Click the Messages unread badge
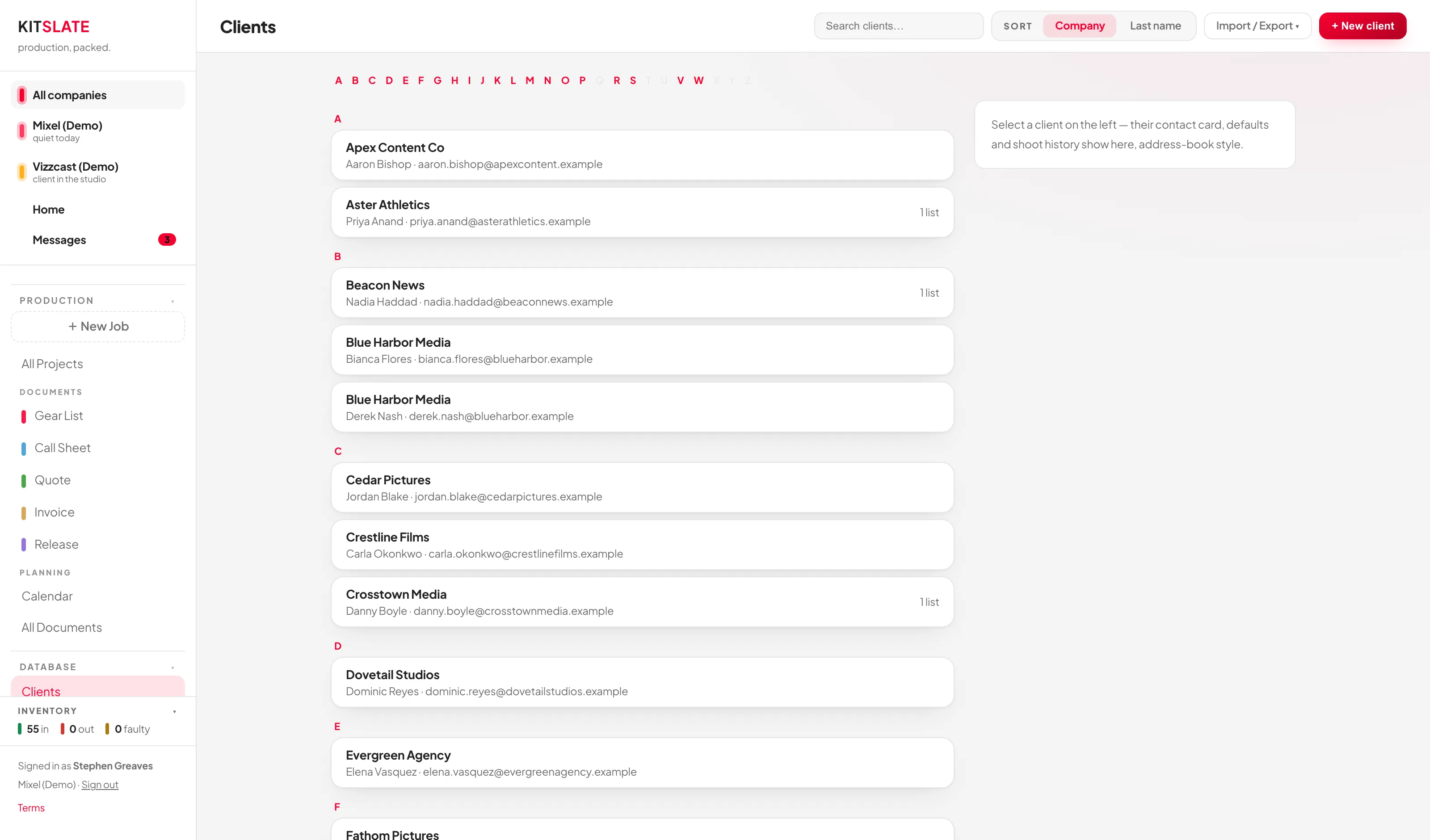This screenshot has height=840, width=1430. coord(167,240)
